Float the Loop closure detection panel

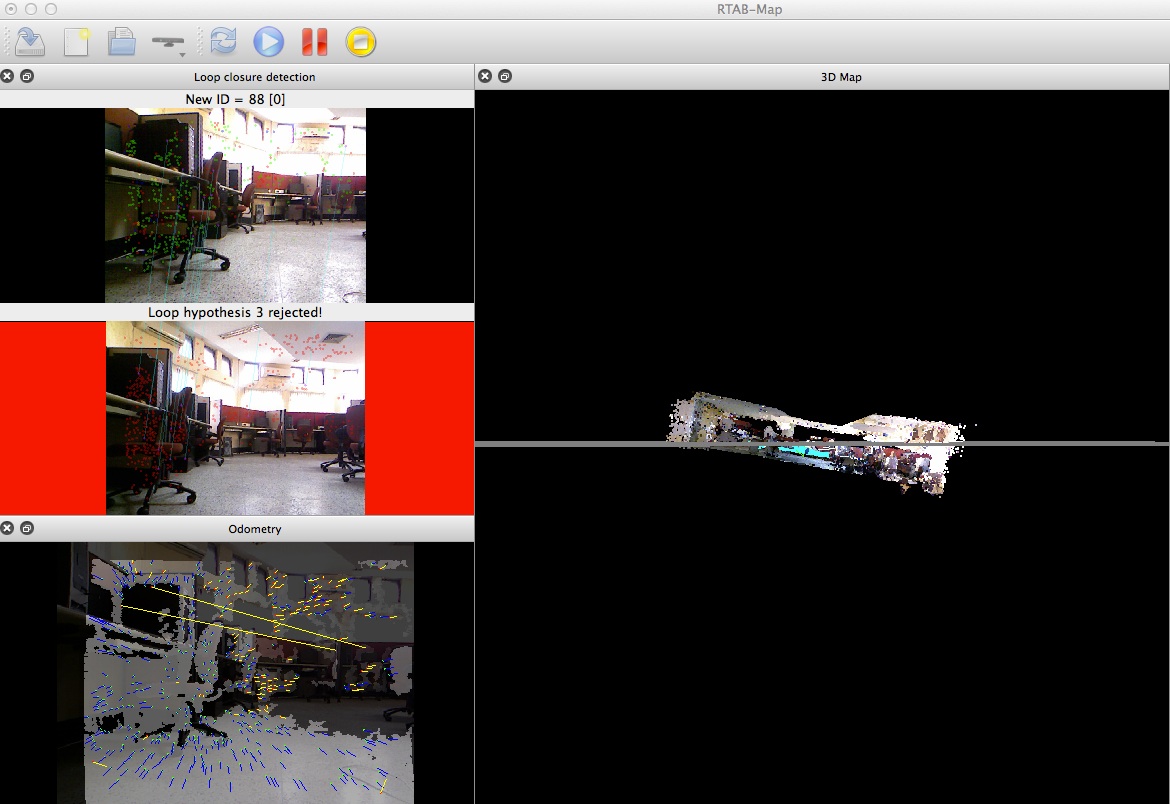pos(27,76)
